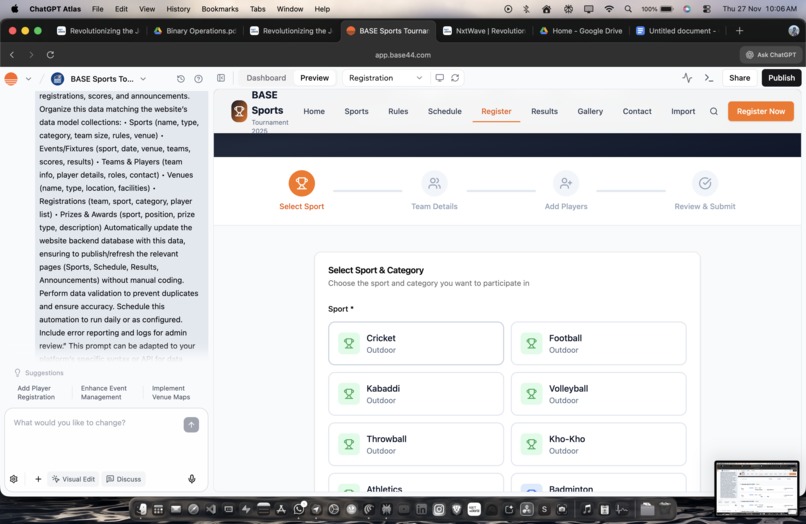Open WhatsApp in the Dock
The image size is (806, 524).
[299, 509]
